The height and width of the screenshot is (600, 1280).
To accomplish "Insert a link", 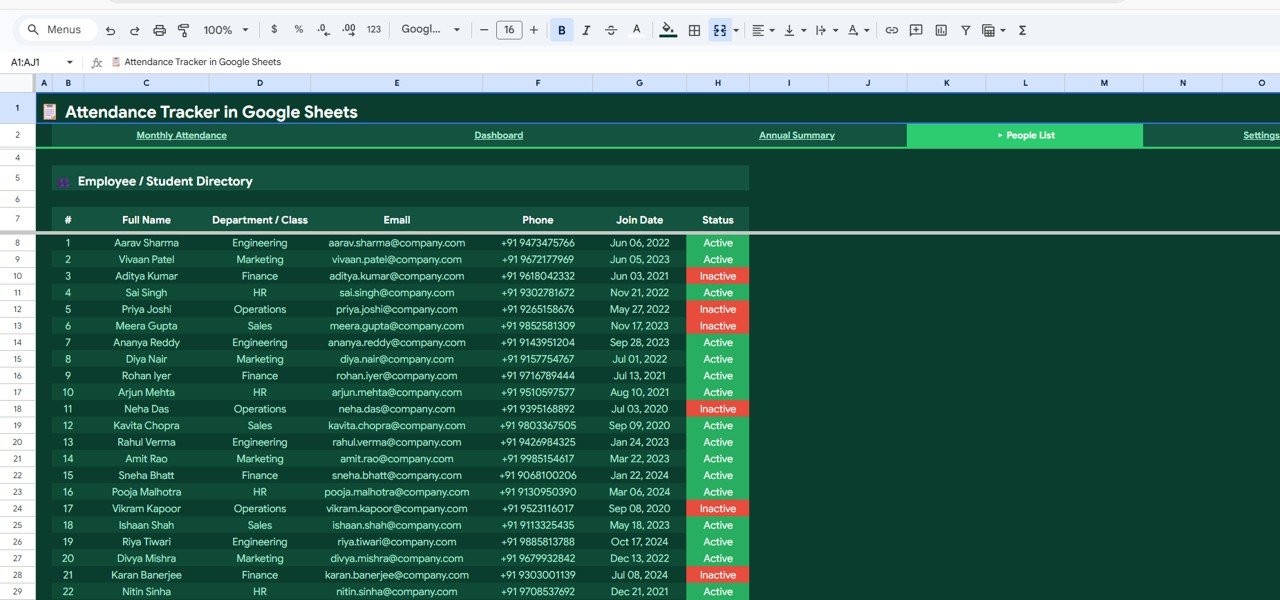I will [891, 30].
